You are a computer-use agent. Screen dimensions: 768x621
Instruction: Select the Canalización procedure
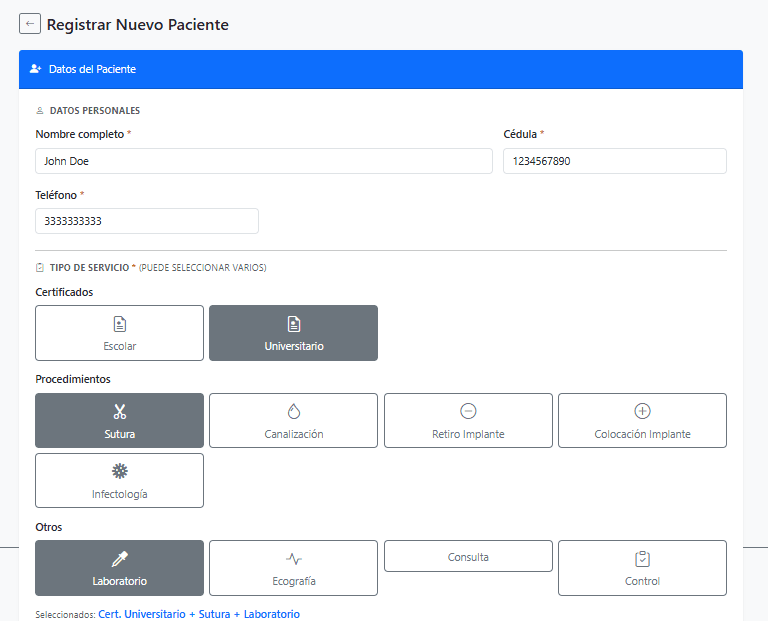pos(293,421)
